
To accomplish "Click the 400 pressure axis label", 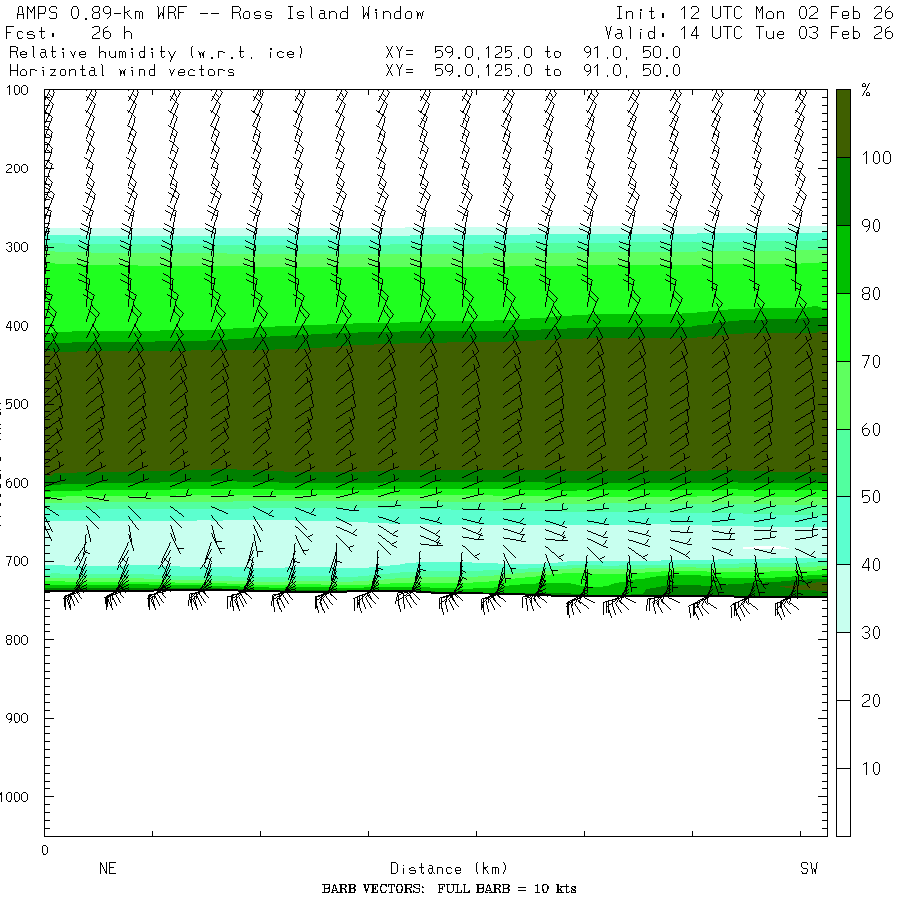I will [x=17, y=326].
